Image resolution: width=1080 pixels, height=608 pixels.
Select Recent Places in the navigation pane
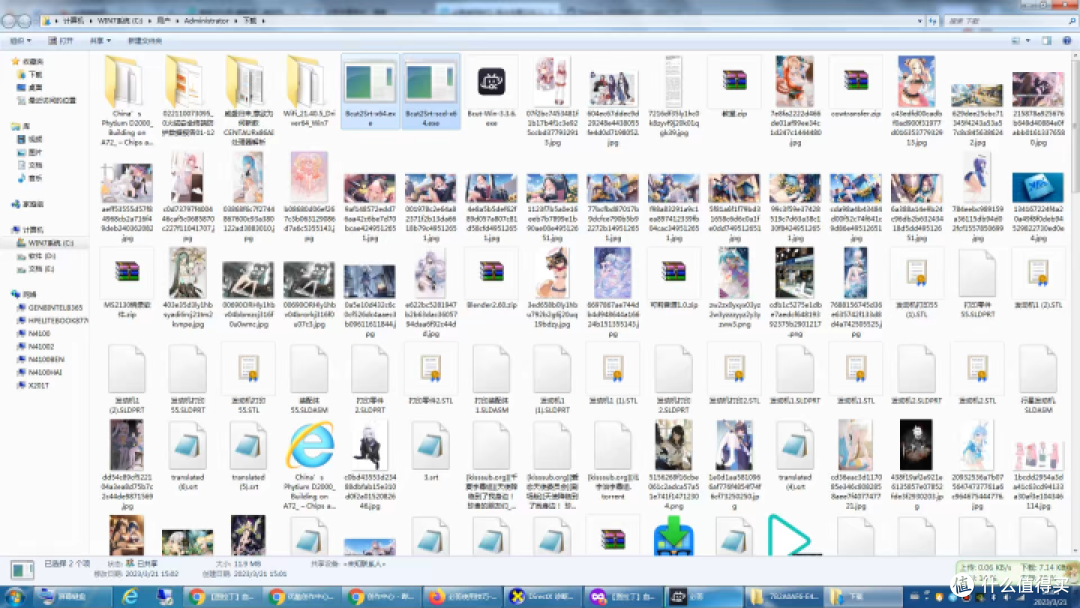46,101
